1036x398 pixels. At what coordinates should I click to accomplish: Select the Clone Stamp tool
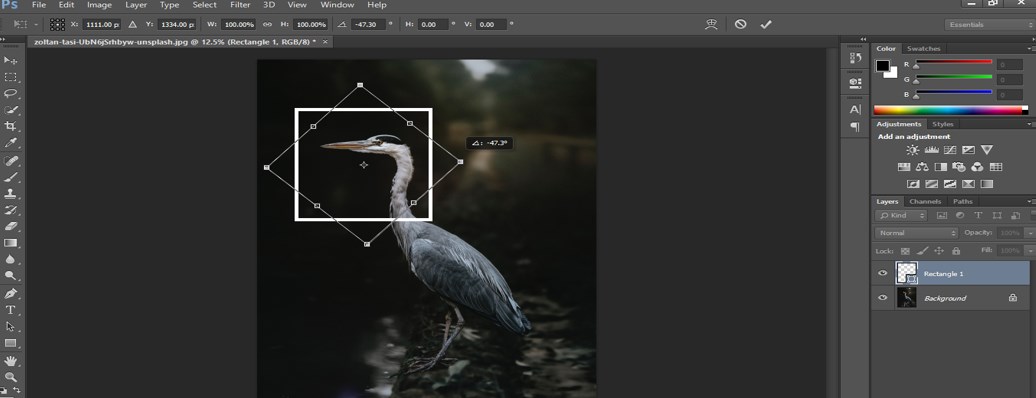(11, 194)
